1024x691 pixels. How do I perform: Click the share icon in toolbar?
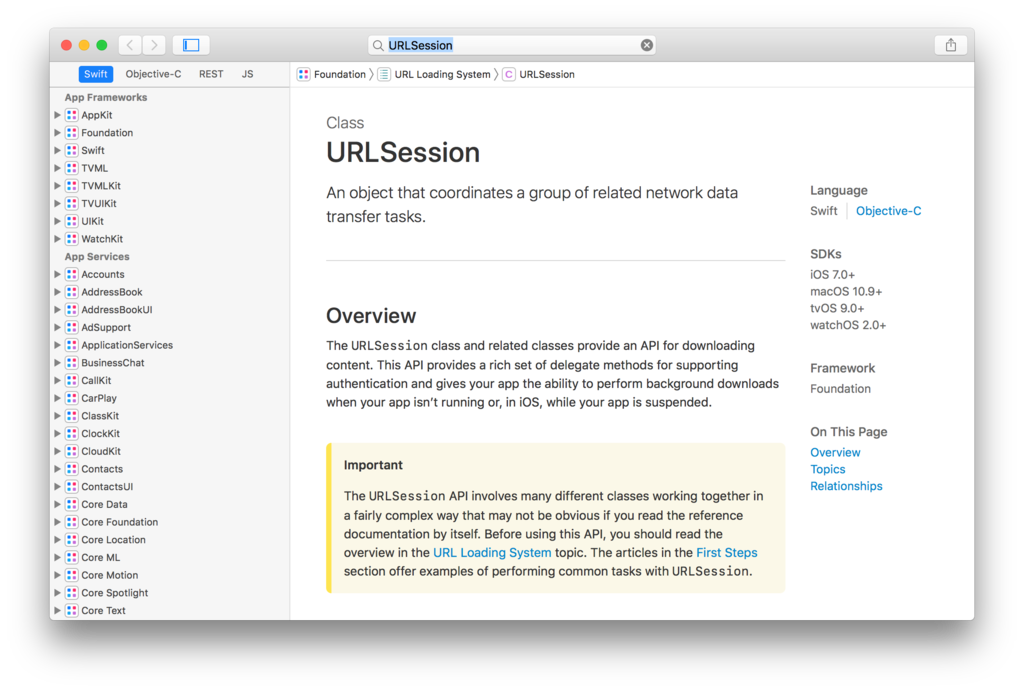click(x=950, y=45)
